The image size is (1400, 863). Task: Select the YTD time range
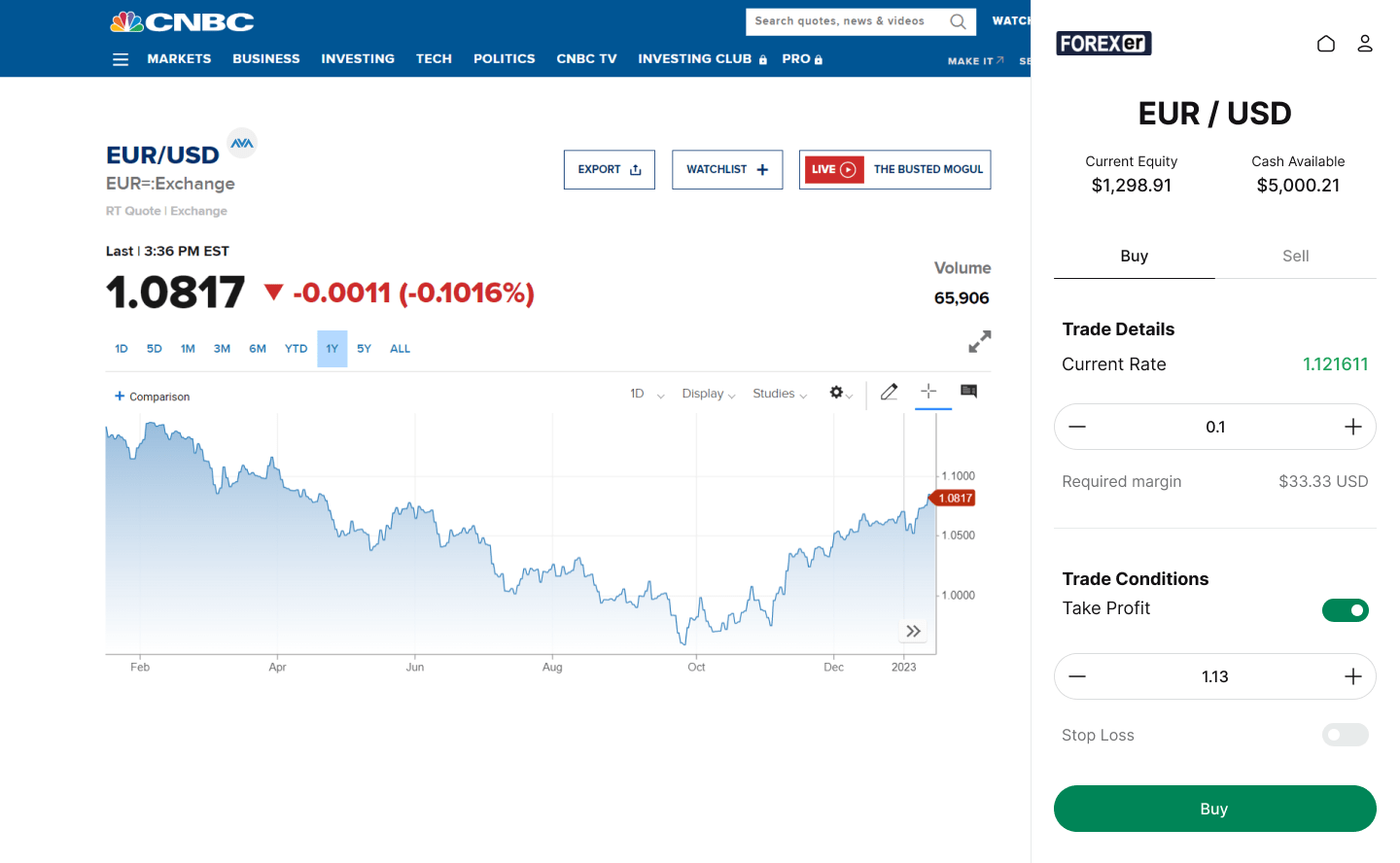click(297, 349)
